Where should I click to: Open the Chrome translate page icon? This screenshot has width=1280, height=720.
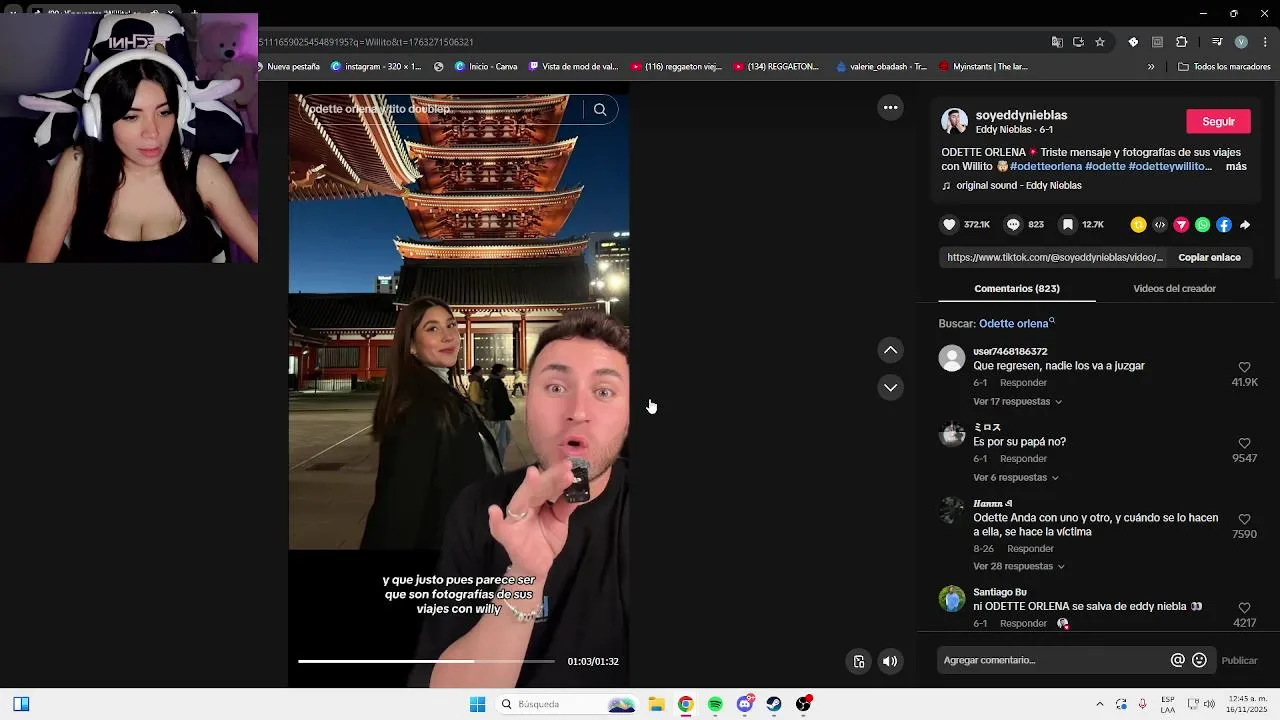pyautogui.click(x=1057, y=42)
